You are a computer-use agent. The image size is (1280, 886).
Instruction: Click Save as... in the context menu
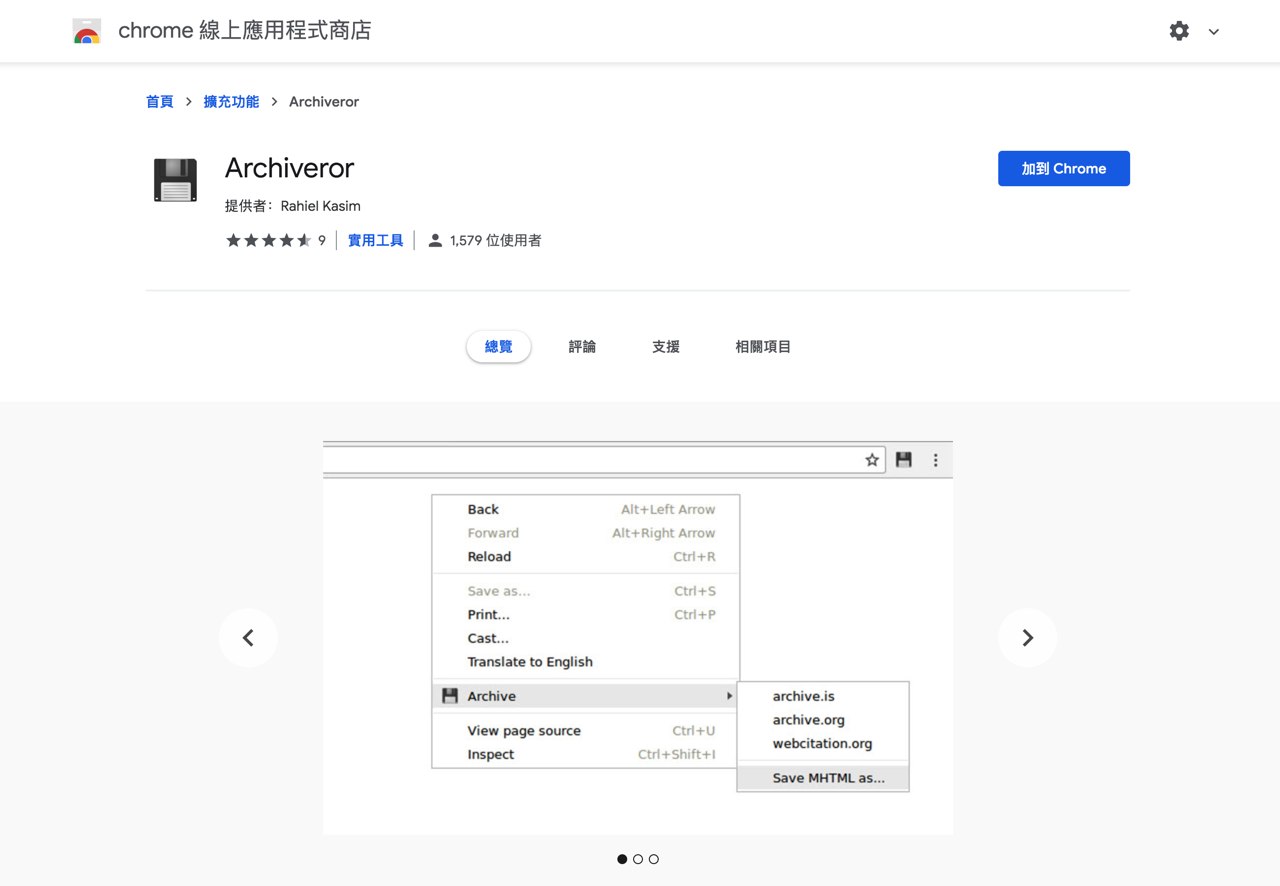pyautogui.click(x=585, y=591)
